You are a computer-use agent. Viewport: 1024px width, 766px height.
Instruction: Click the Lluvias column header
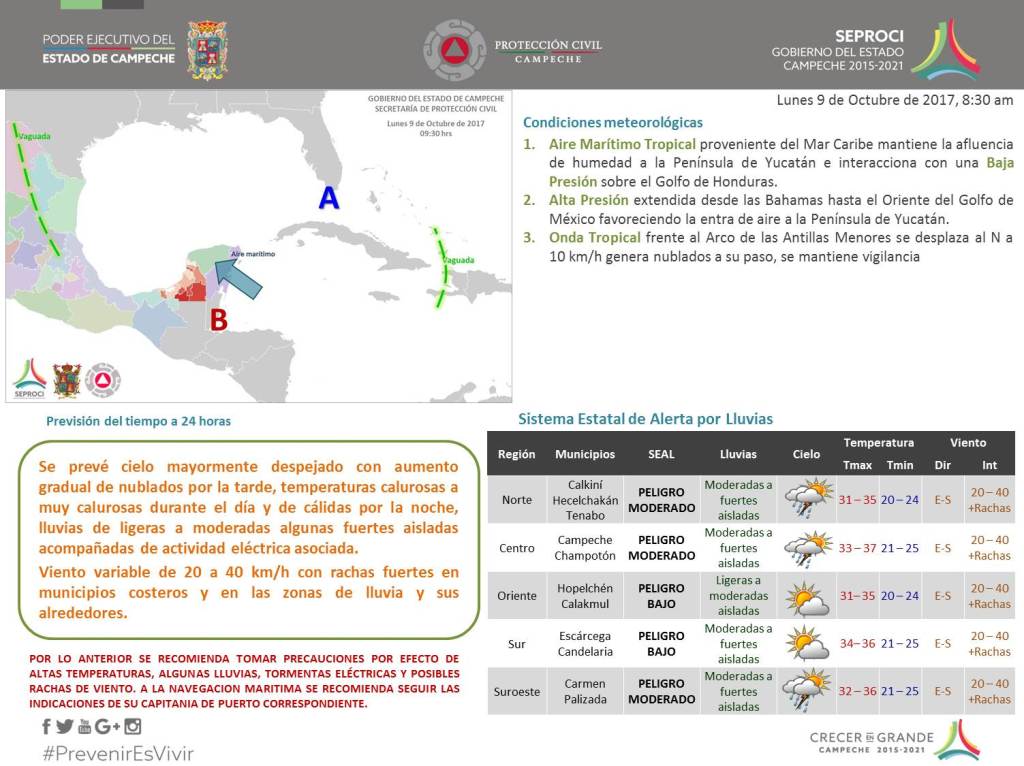click(738, 454)
